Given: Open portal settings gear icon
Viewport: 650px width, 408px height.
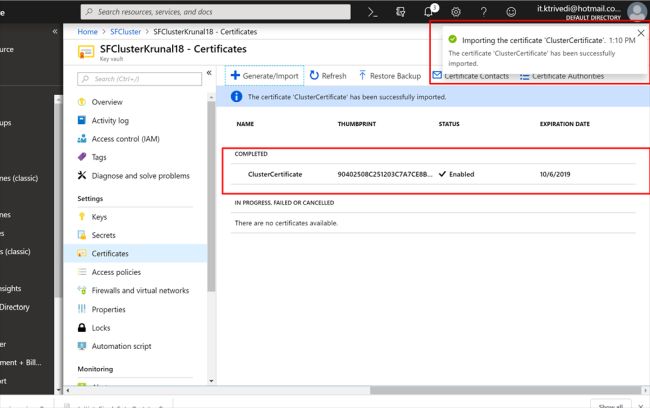Looking at the screenshot, I should (456, 12).
